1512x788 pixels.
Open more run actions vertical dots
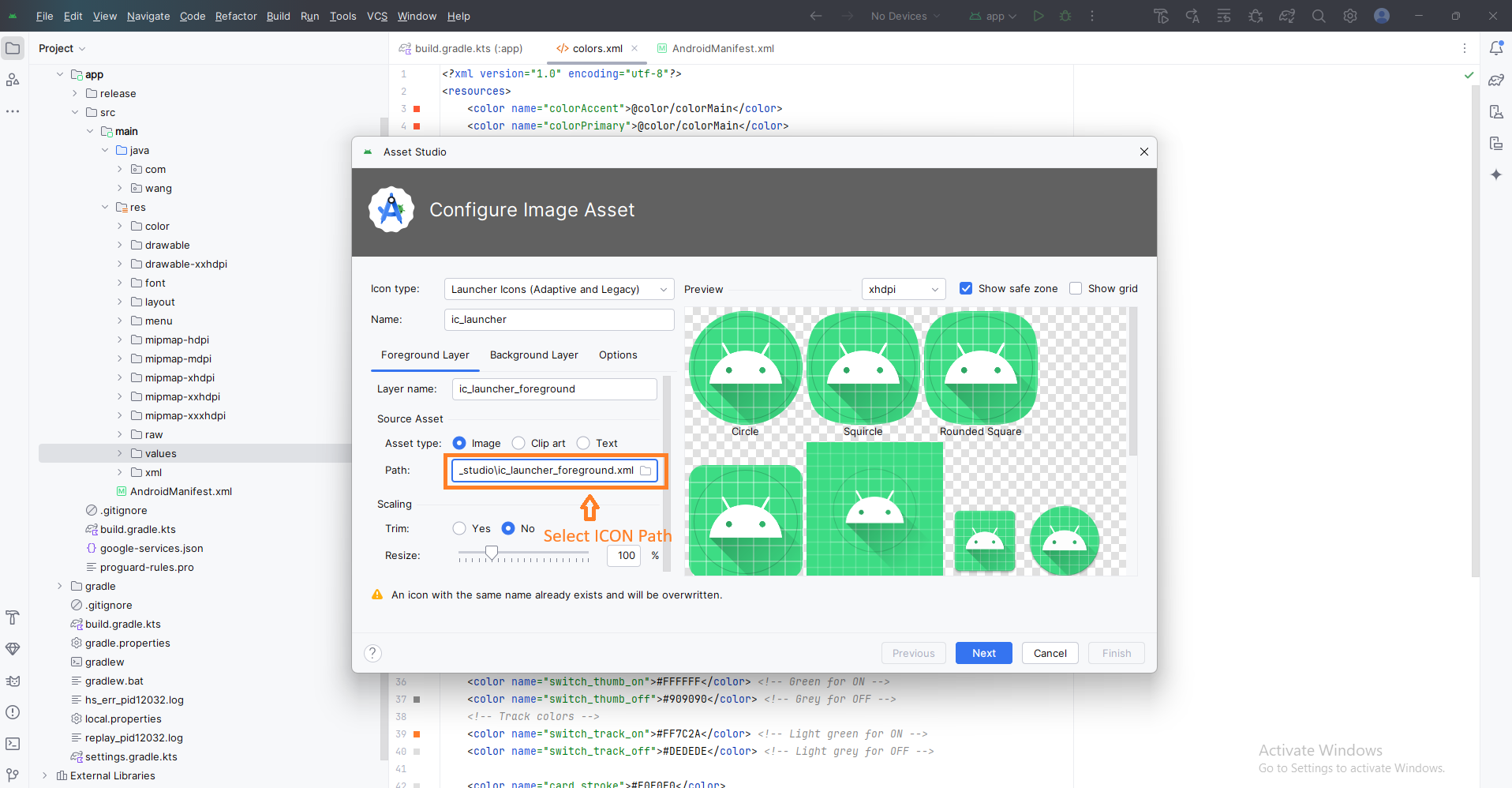pyautogui.click(x=1092, y=16)
